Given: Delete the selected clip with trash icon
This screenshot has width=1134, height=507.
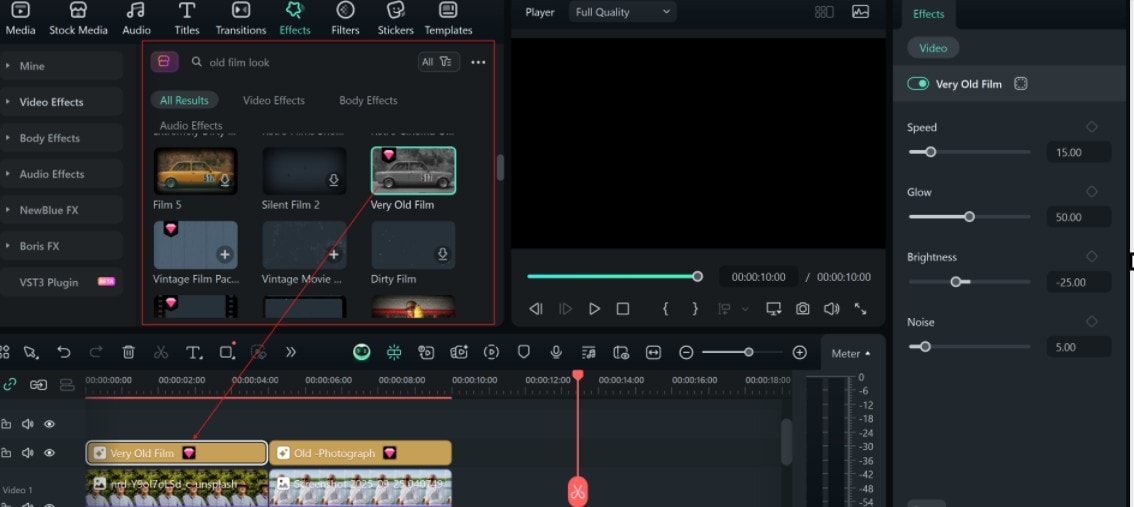Looking at the screenshot, I should click(128, 352).
